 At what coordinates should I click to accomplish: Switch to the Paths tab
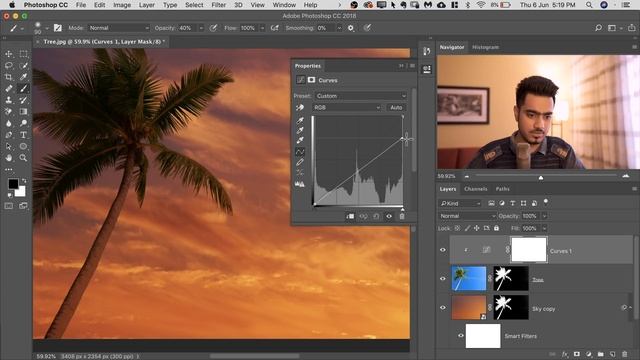coord(502,189)
